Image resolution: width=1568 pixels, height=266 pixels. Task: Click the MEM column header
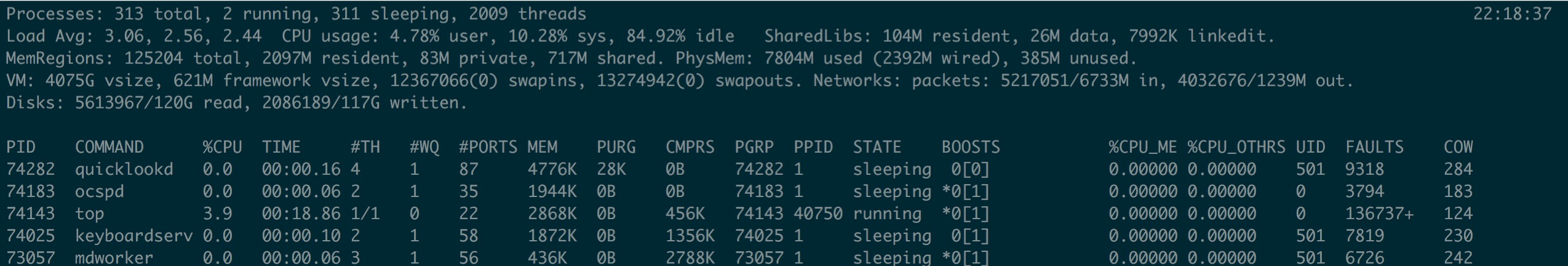(542, 147)
